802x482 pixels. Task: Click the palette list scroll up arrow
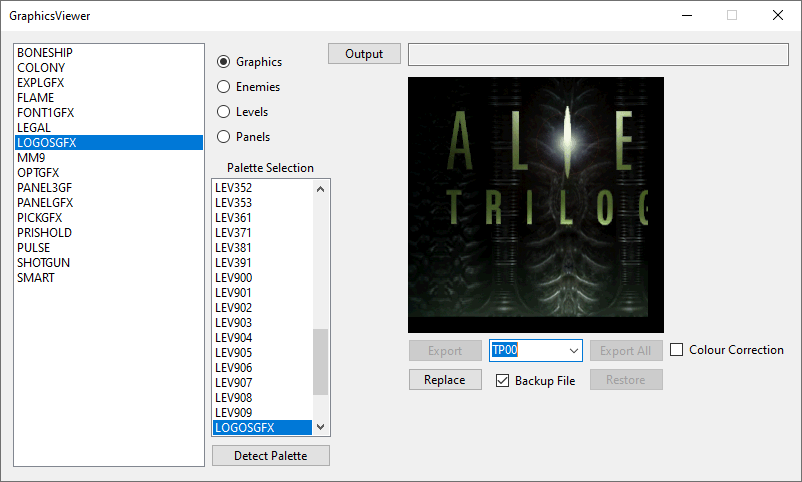[321, 189]
